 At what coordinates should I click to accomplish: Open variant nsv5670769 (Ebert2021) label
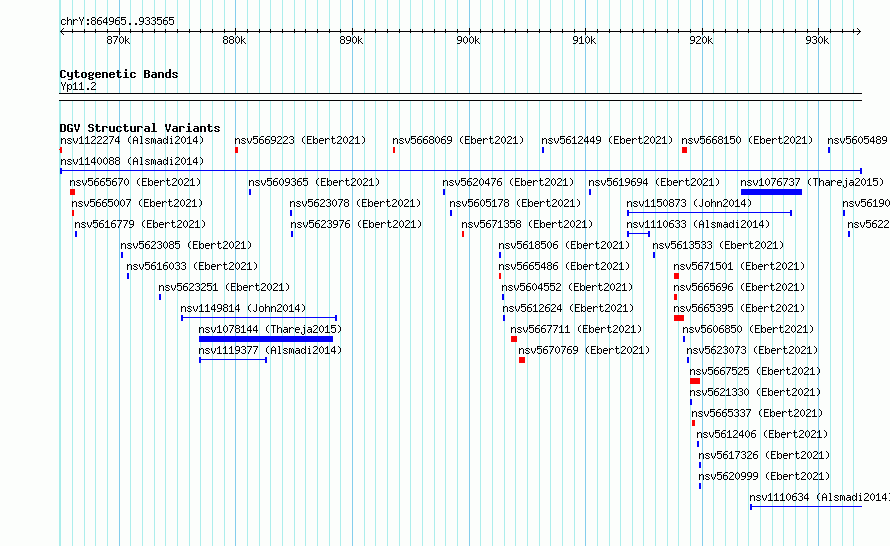pyautogui.click(x=583, y=350)
